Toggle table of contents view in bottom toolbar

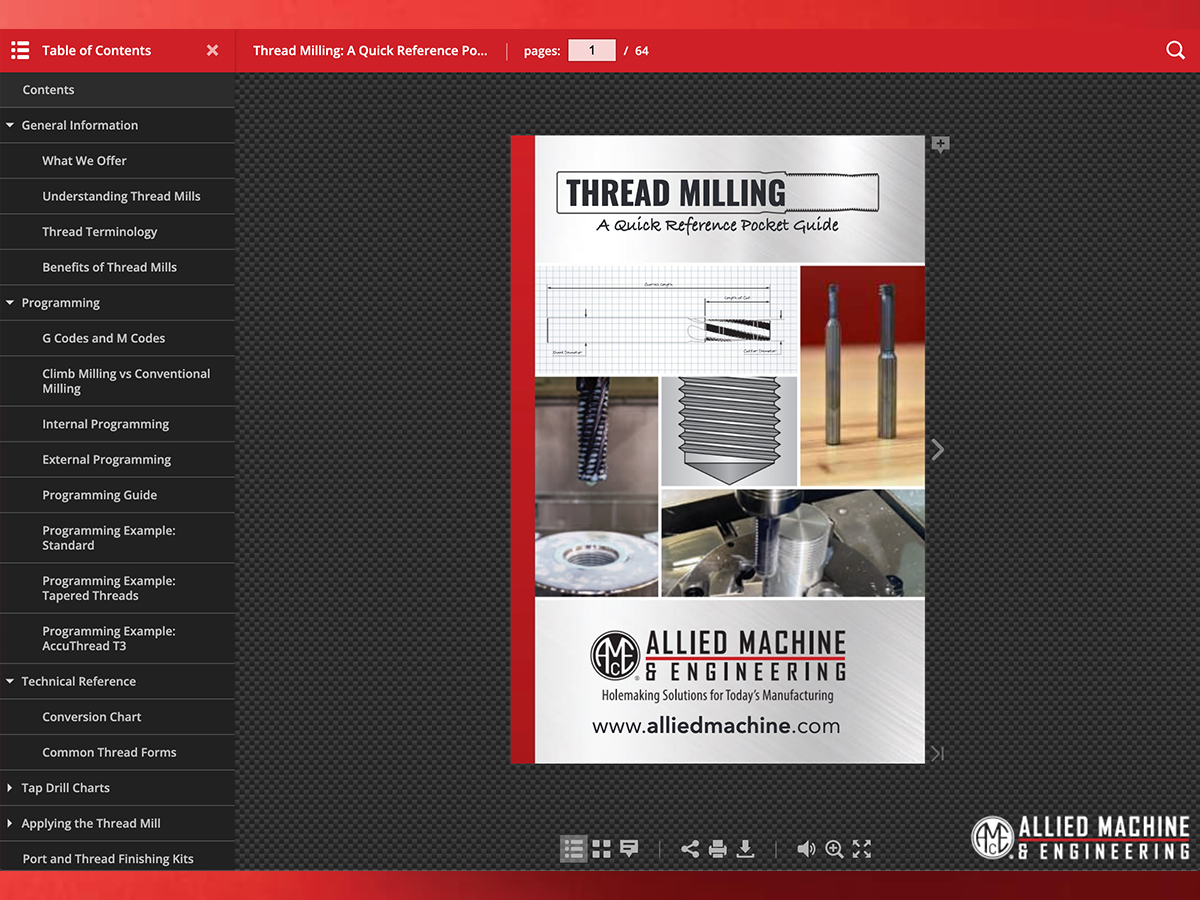tap(573, 849)
